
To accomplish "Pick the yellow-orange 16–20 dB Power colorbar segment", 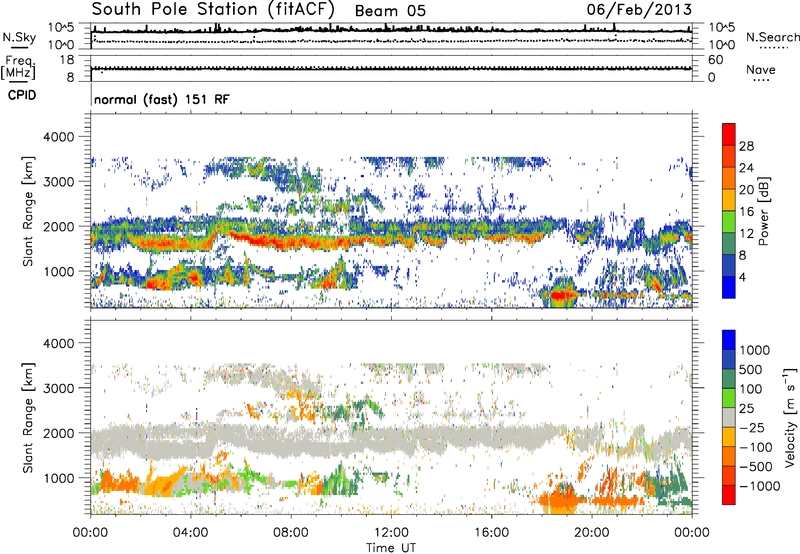I will [x=729, y=199].
